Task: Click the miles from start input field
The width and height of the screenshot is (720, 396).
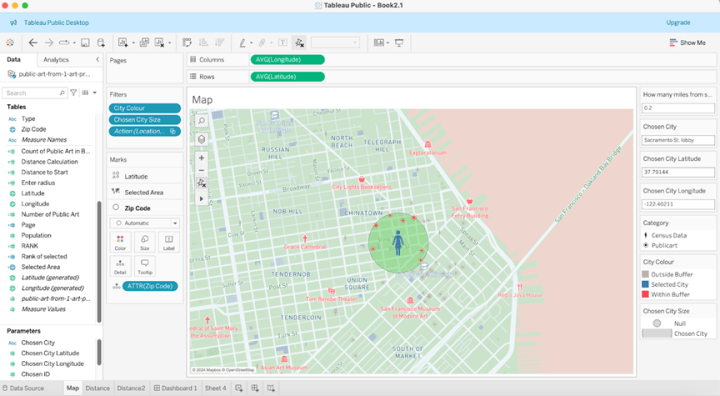Action: coord(678,108)
